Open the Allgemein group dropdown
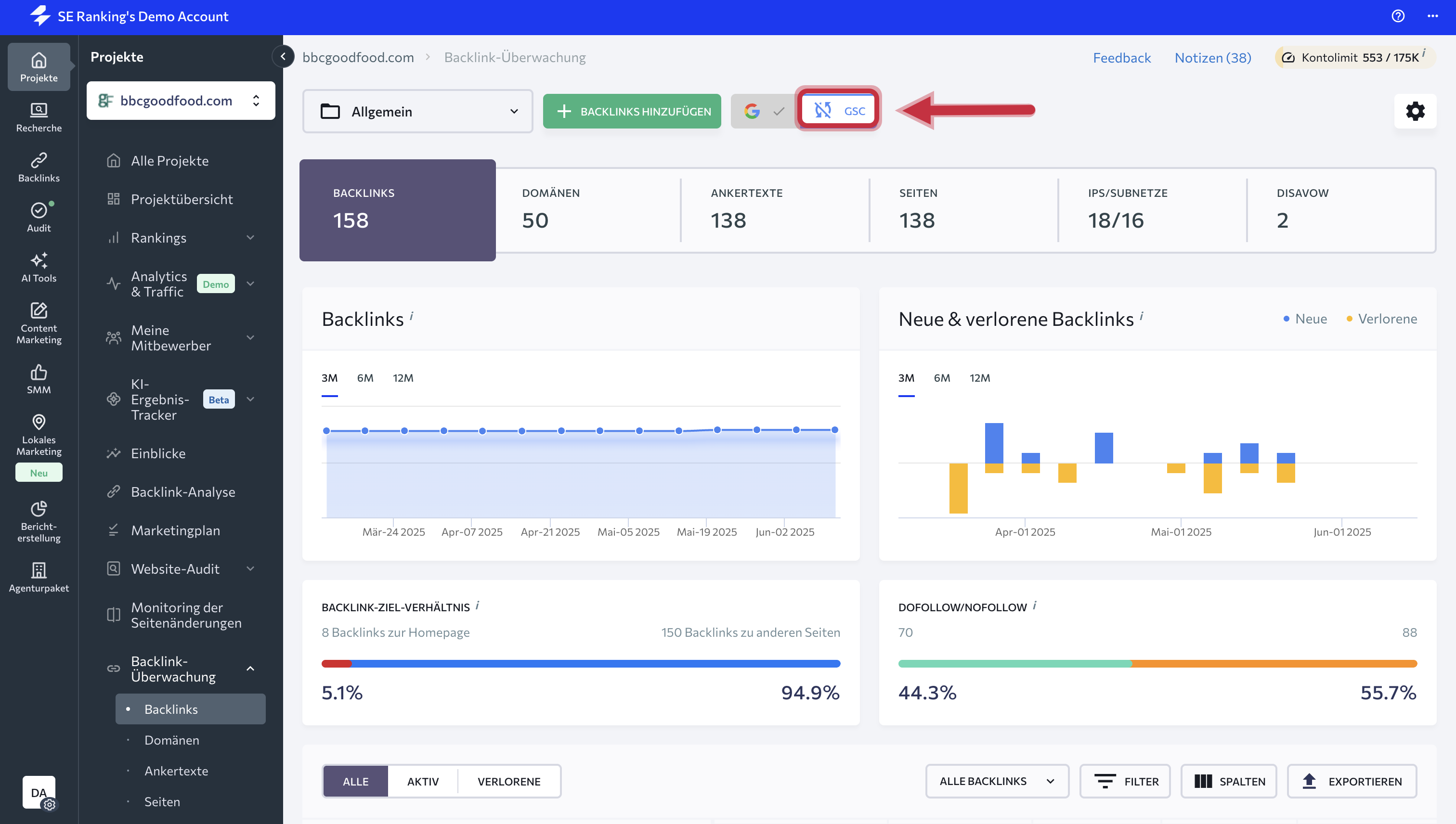Image resolution: width=1456 pixels, height=824 pixels. (x=418, y=111)
